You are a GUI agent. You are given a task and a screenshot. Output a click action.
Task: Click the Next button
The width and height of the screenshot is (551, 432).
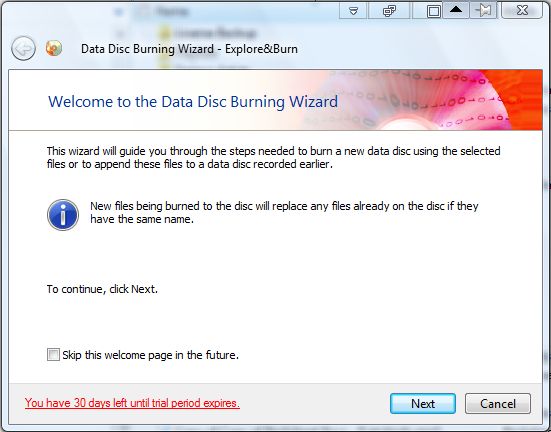423,404
